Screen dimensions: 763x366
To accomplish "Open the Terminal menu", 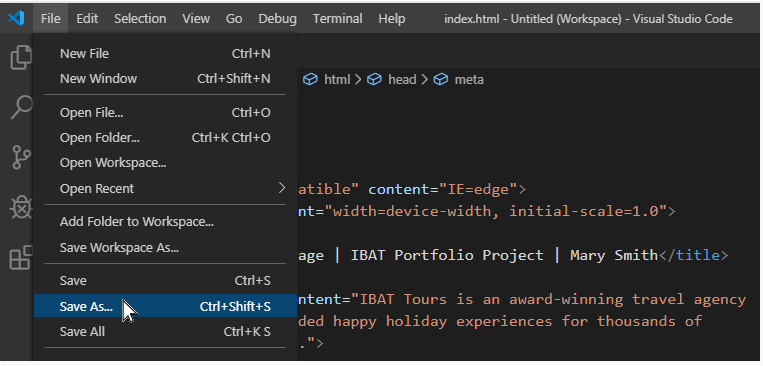I will pos(337,18).
